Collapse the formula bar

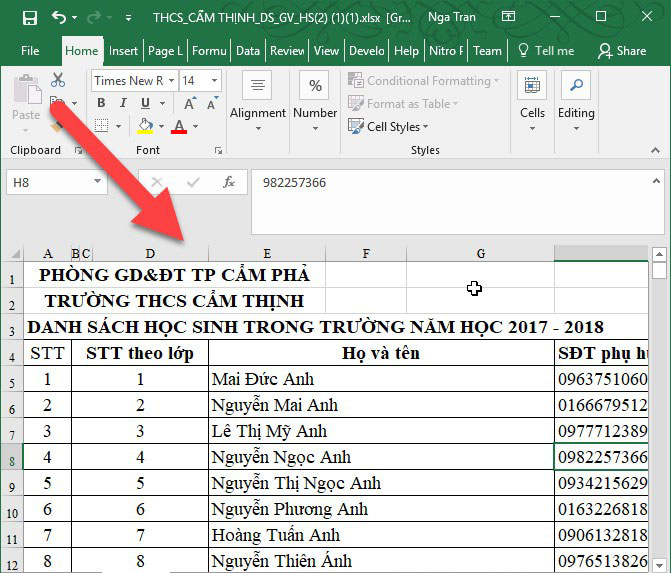[x=656, y=181]
